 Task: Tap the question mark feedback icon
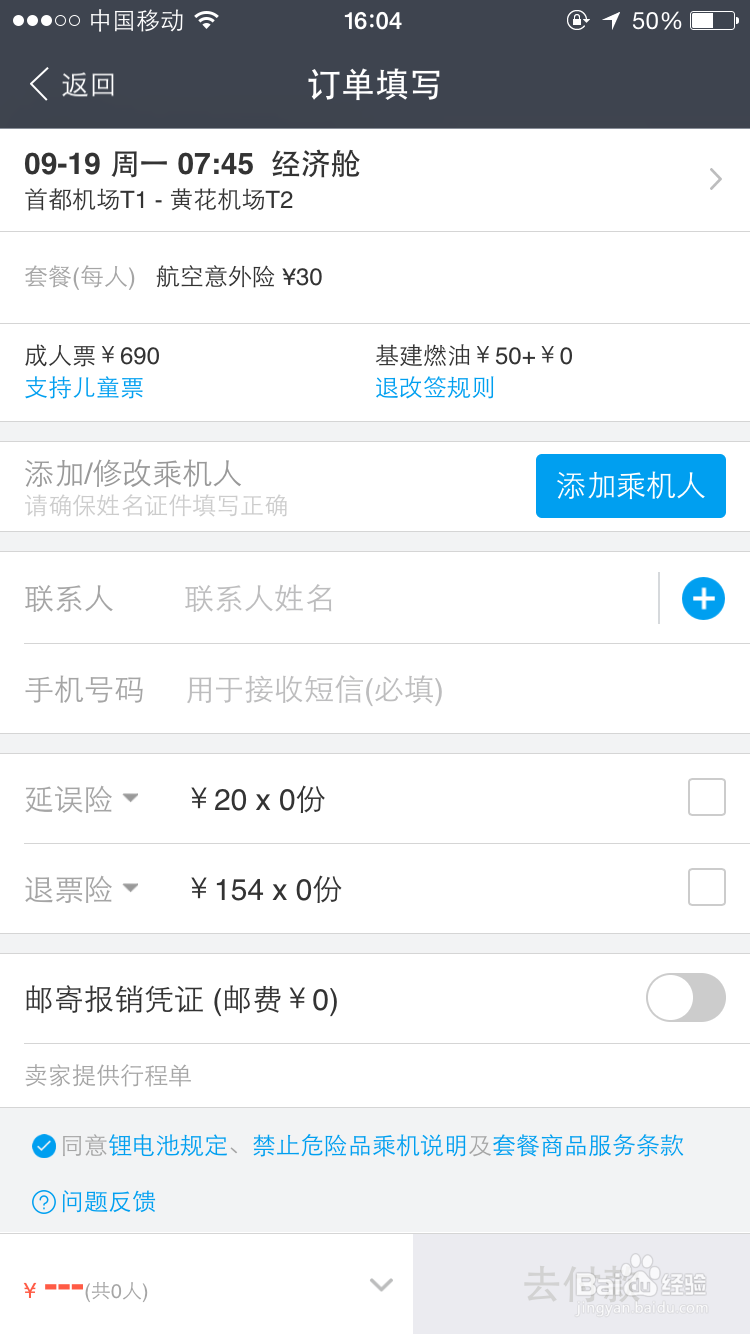(x=43, y=1202)
